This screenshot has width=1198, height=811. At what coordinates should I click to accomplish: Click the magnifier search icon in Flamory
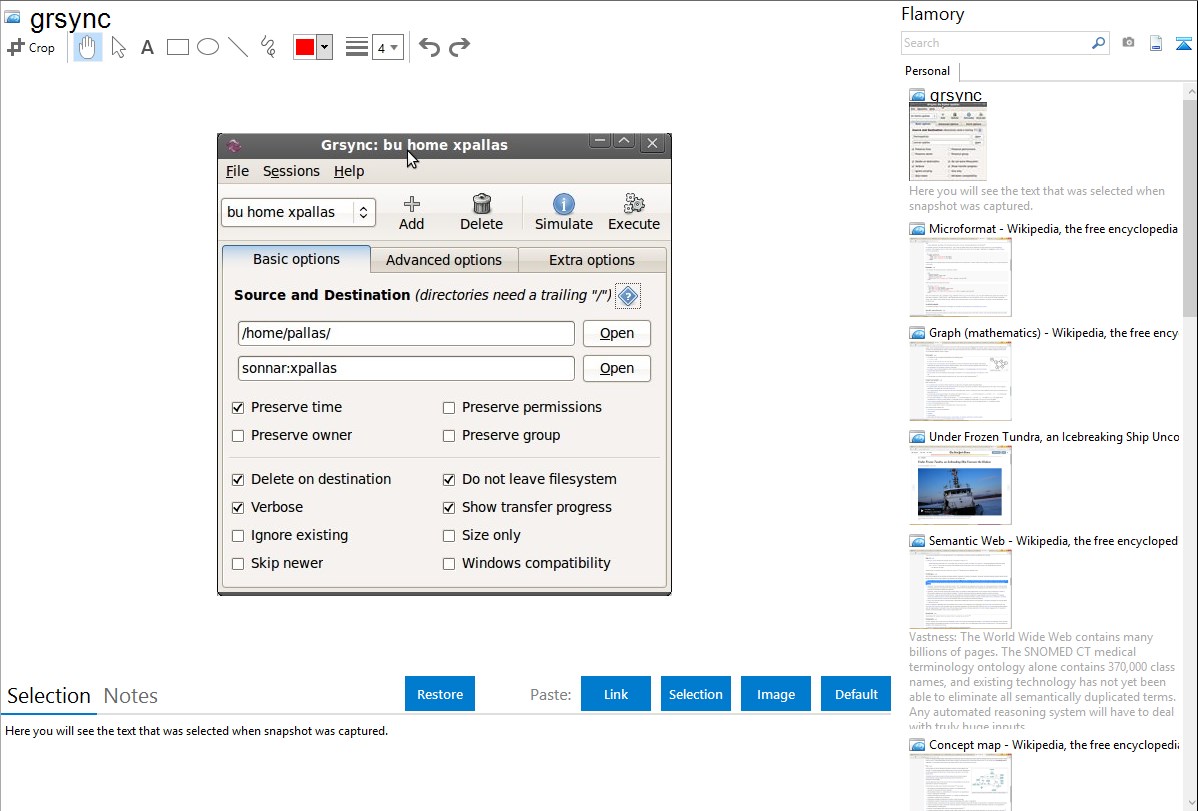click(1098, 43)
